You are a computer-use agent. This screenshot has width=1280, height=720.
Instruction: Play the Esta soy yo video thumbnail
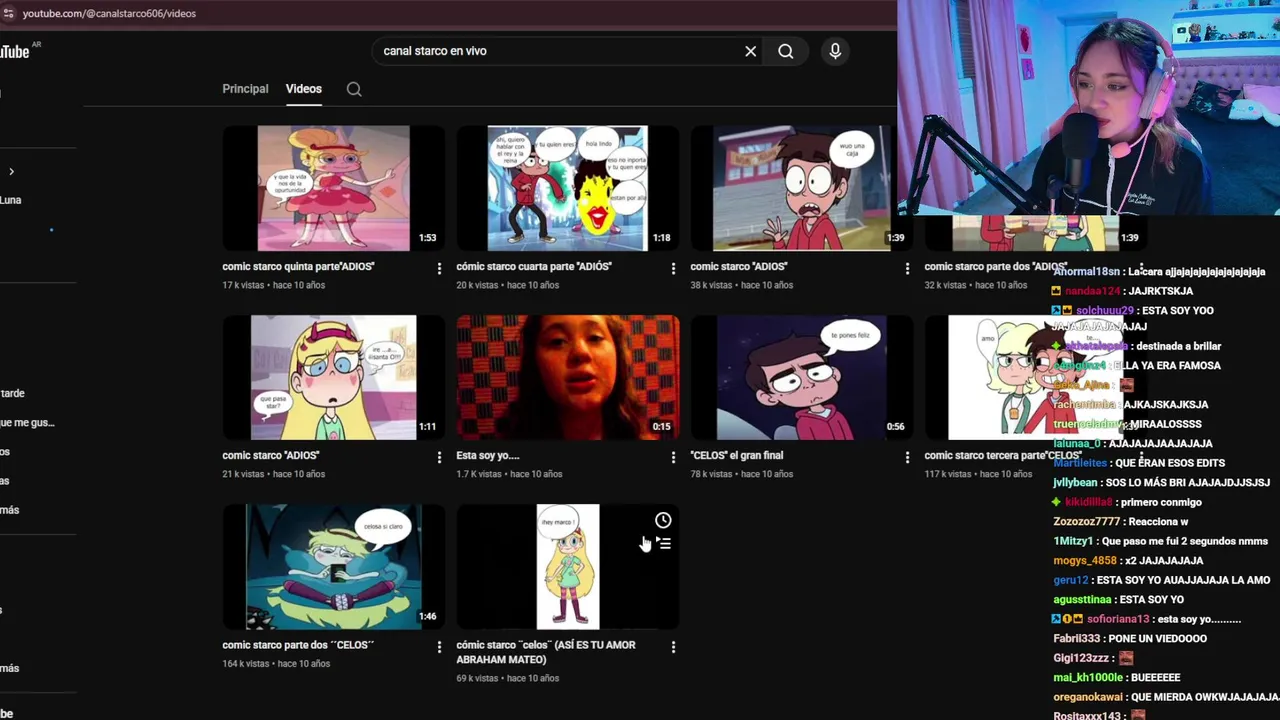pos(567,377)
